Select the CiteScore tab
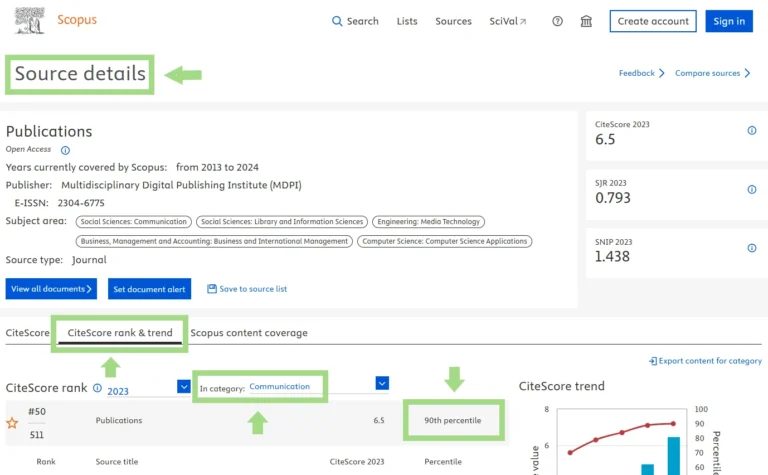The width and height of the screenshot is (768, 475). click(27, 333)
